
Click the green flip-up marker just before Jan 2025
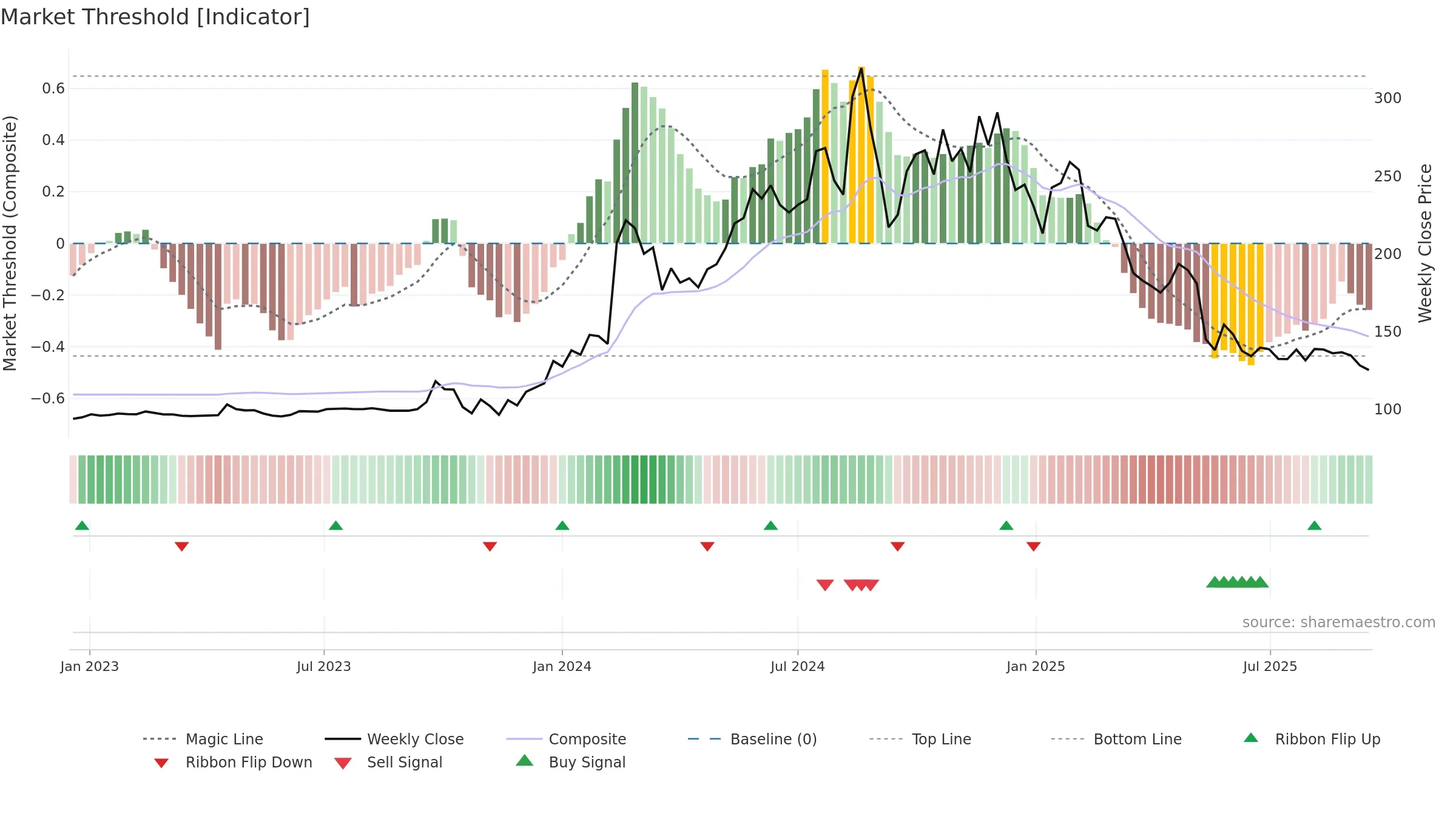click(1006, 525)
